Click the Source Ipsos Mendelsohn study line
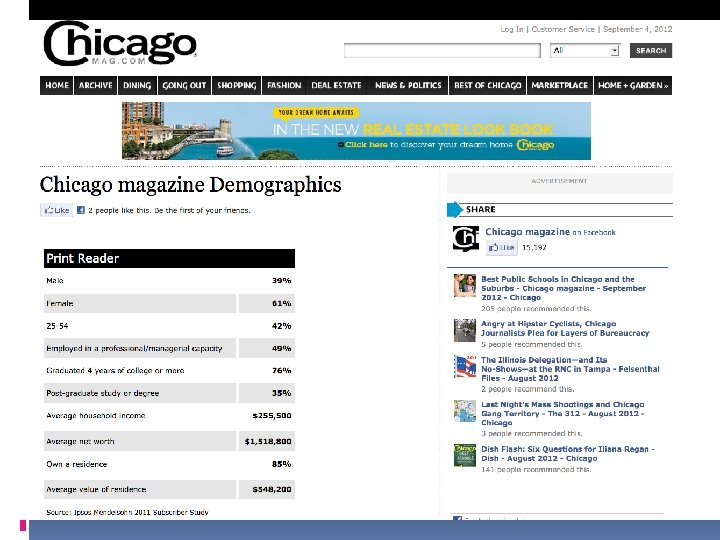The image size is (720, 540). 127,512
